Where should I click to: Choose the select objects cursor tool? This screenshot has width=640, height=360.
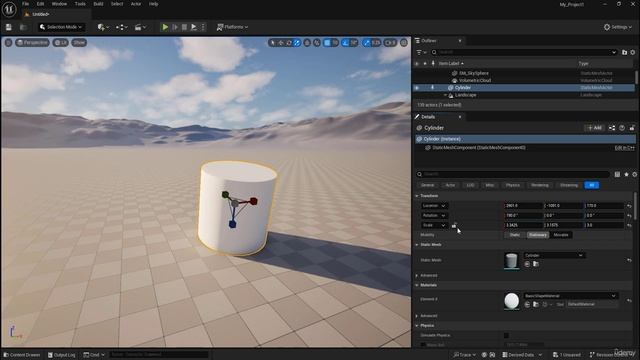(x=273, y=42)
